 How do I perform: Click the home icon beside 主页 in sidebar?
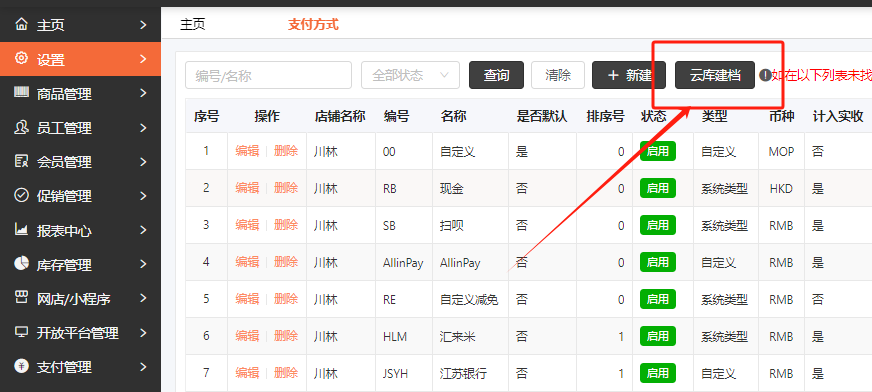coord(21,24)
